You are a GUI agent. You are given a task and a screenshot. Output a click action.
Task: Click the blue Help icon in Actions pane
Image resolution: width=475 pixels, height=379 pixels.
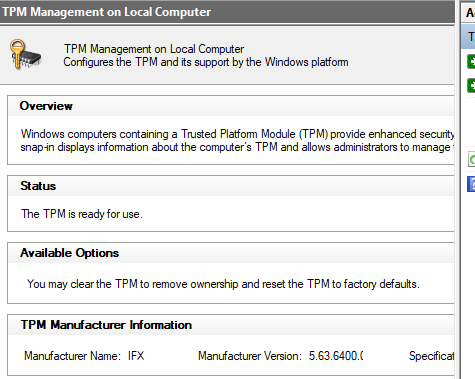pos(471,184)
